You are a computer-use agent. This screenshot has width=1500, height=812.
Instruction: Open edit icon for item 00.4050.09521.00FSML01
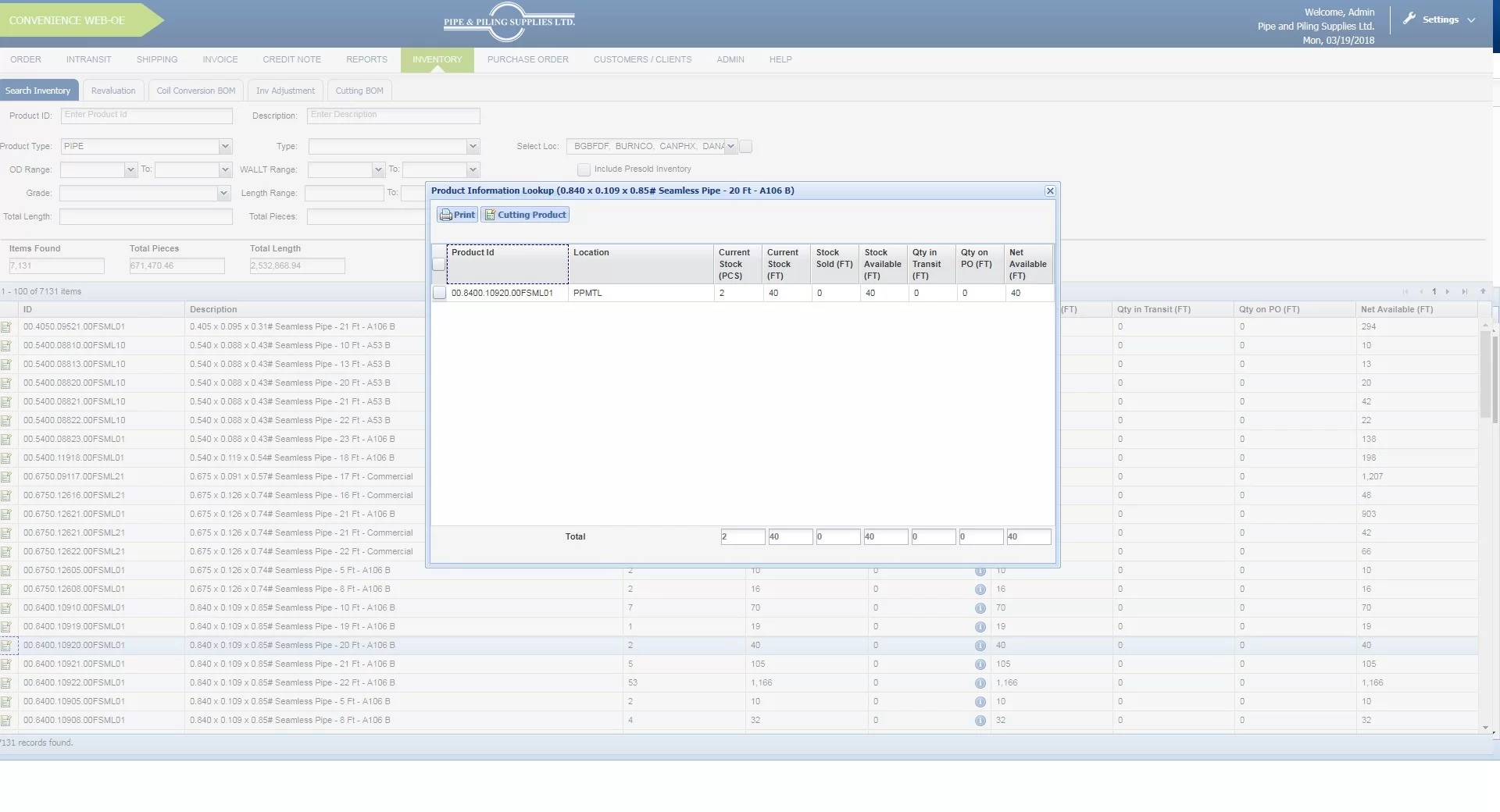(7, 327)
